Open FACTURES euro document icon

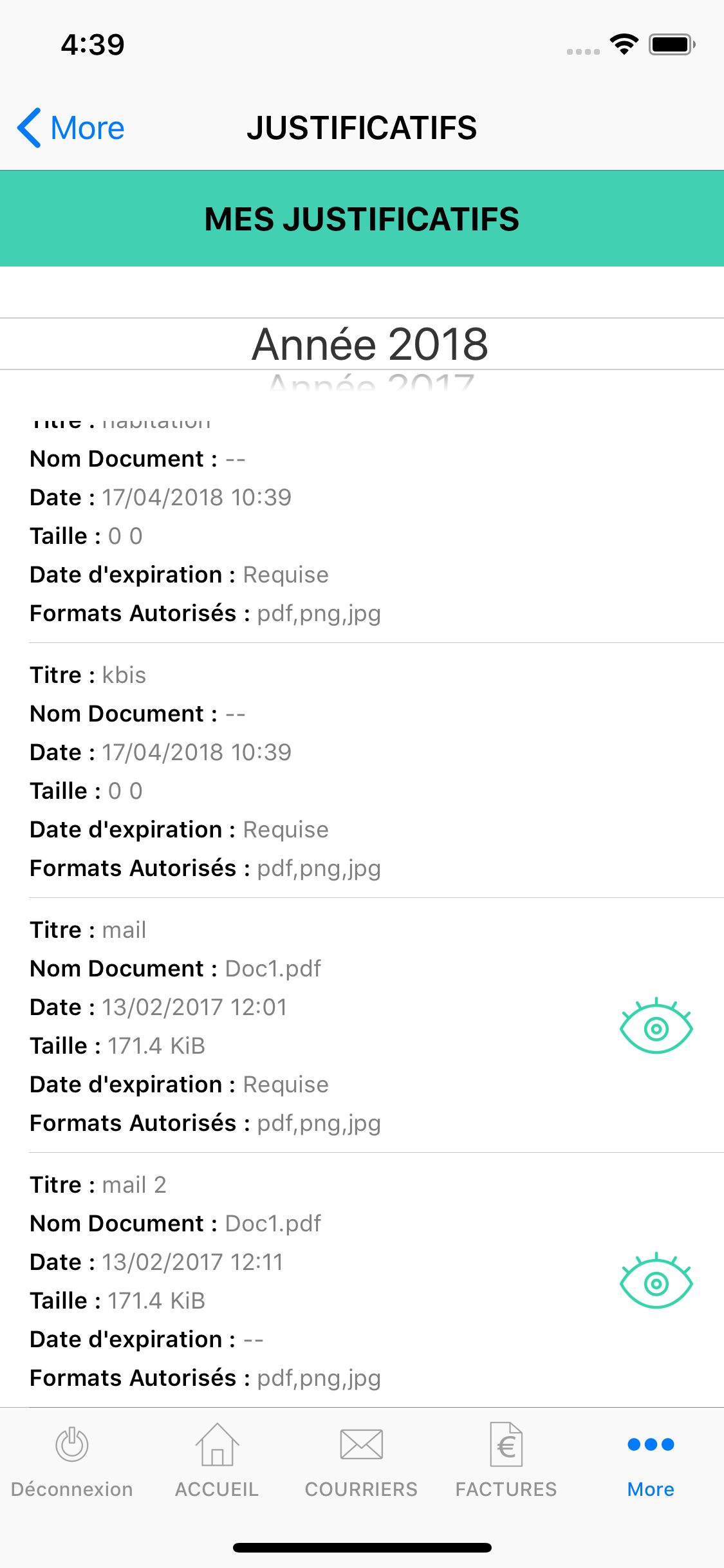[506, 1444]
